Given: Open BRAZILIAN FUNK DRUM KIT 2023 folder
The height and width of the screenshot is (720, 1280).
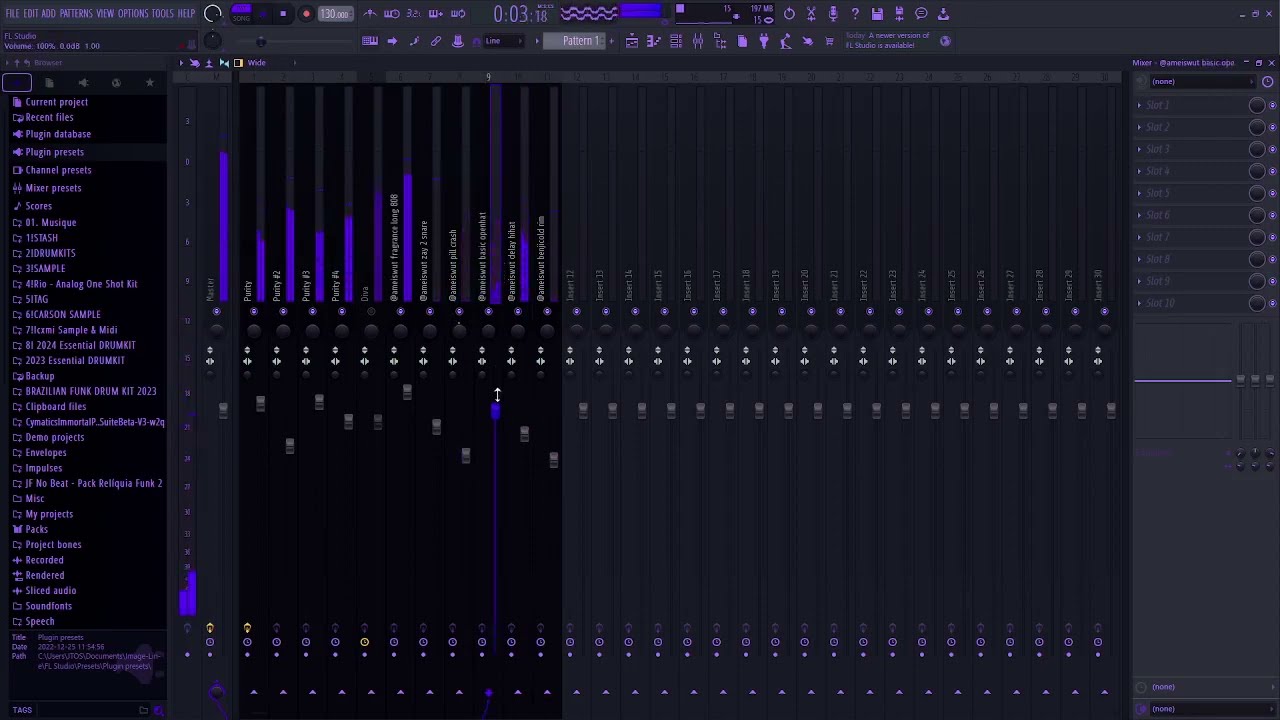Looking at the screenshot, I should point(90,391).
